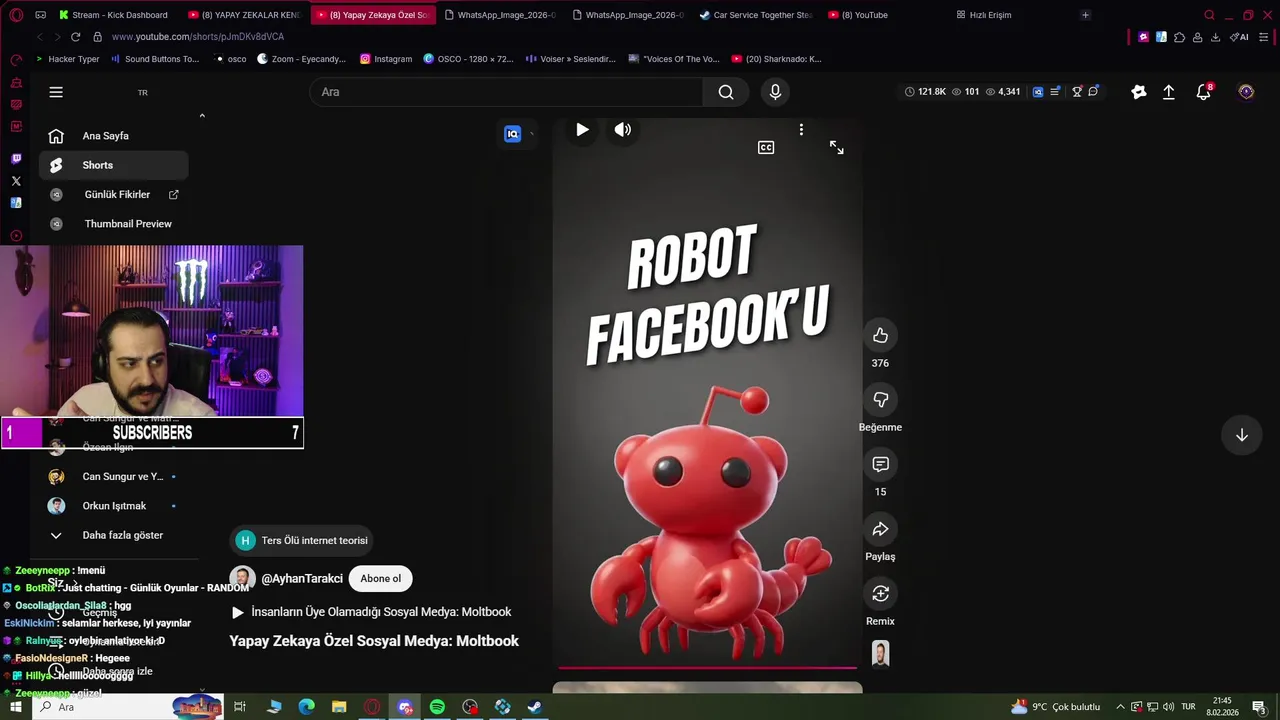Viewport: 1280px width, 720px height.
Task: Switch to Stream - Kick Dashboard tab
Action: (x=115, y=15)
